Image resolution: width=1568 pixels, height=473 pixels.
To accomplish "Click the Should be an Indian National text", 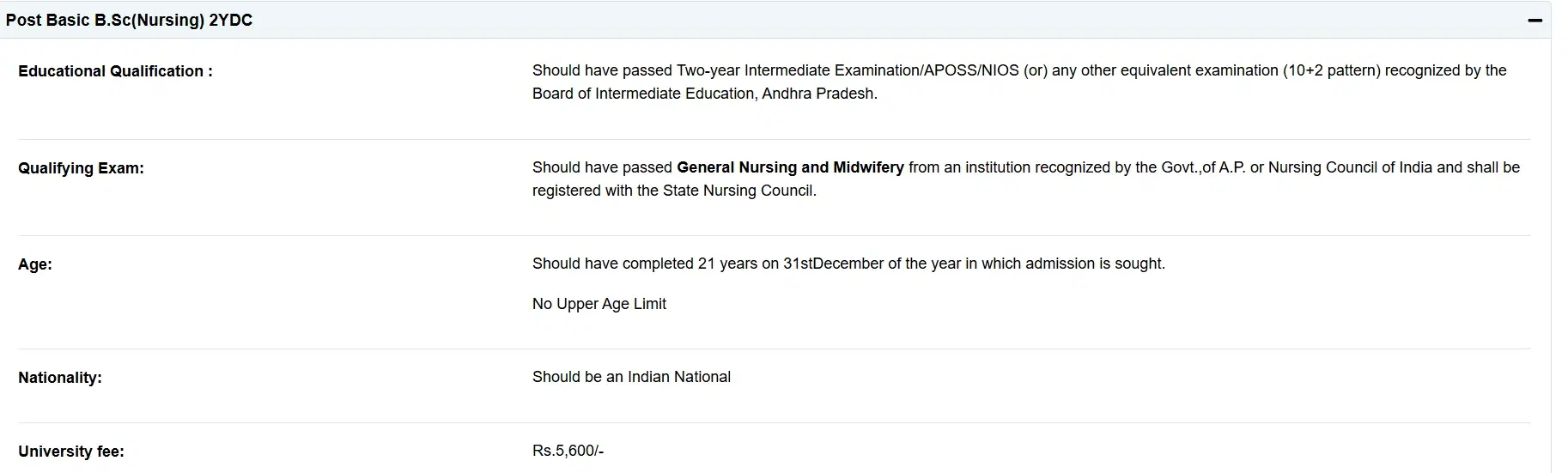I will [x=631, y=377].
